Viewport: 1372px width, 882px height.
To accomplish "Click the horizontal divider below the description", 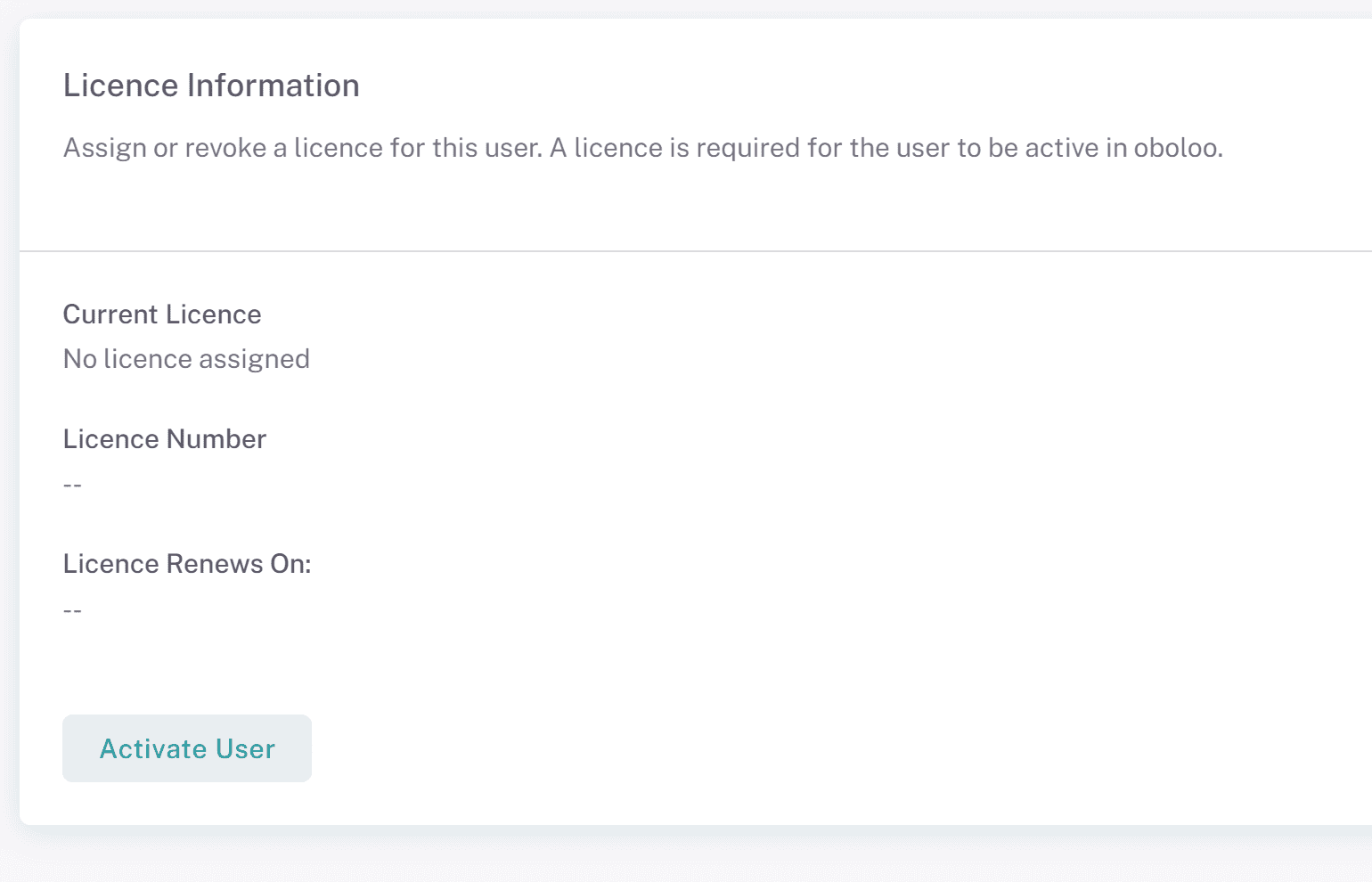I will pos(695,251).
